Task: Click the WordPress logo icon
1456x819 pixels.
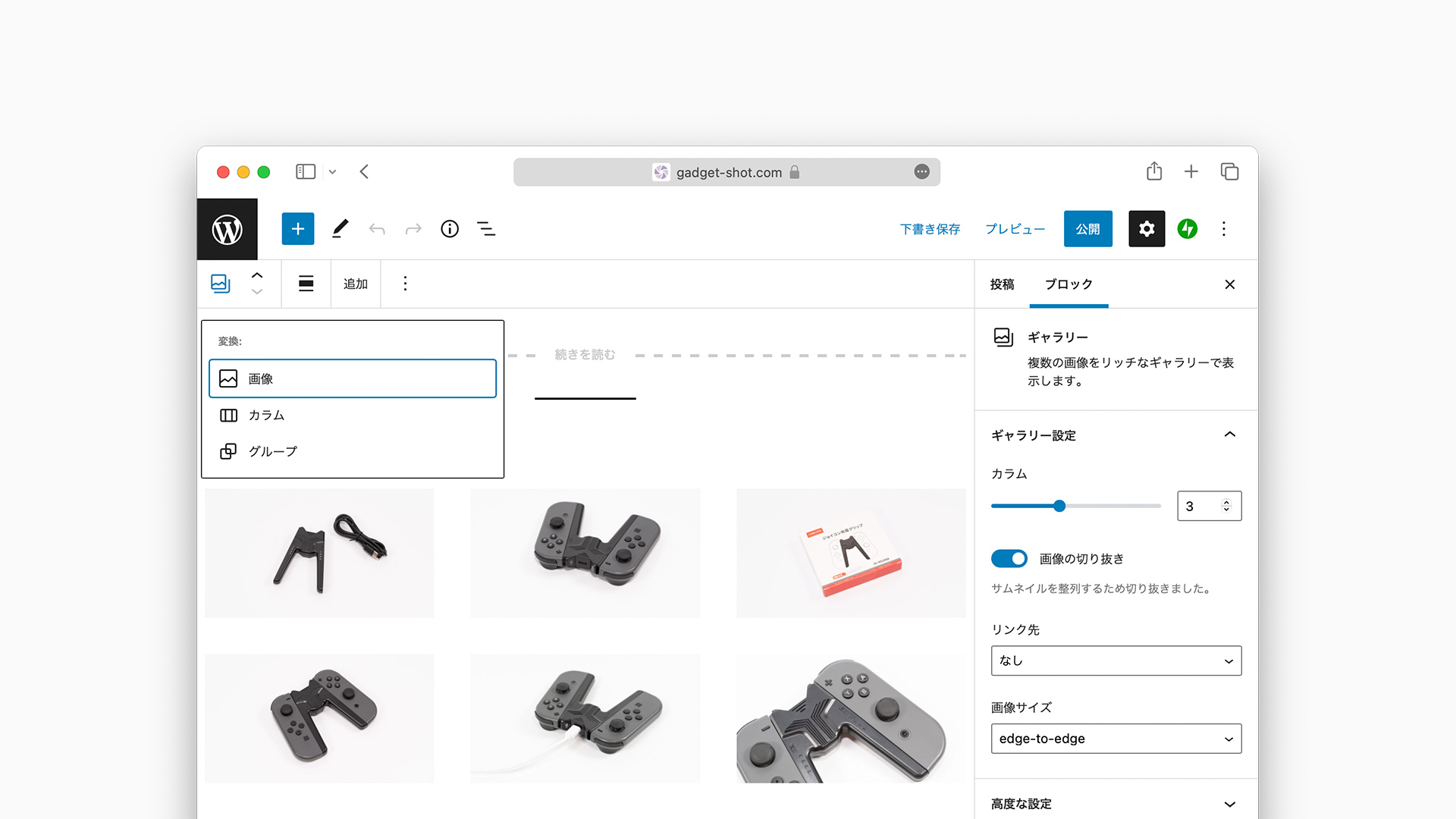Action: tap(227, 229)
